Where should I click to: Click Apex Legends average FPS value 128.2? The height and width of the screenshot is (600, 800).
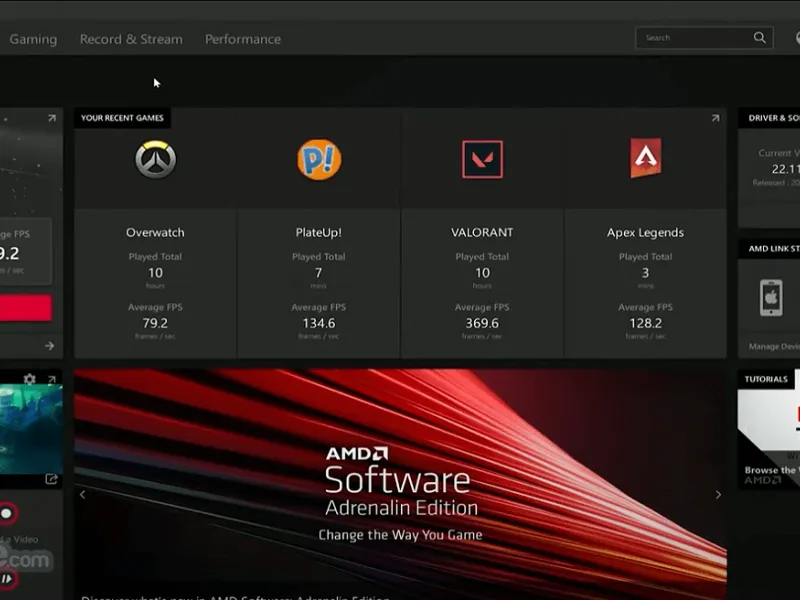click(645, 323)
